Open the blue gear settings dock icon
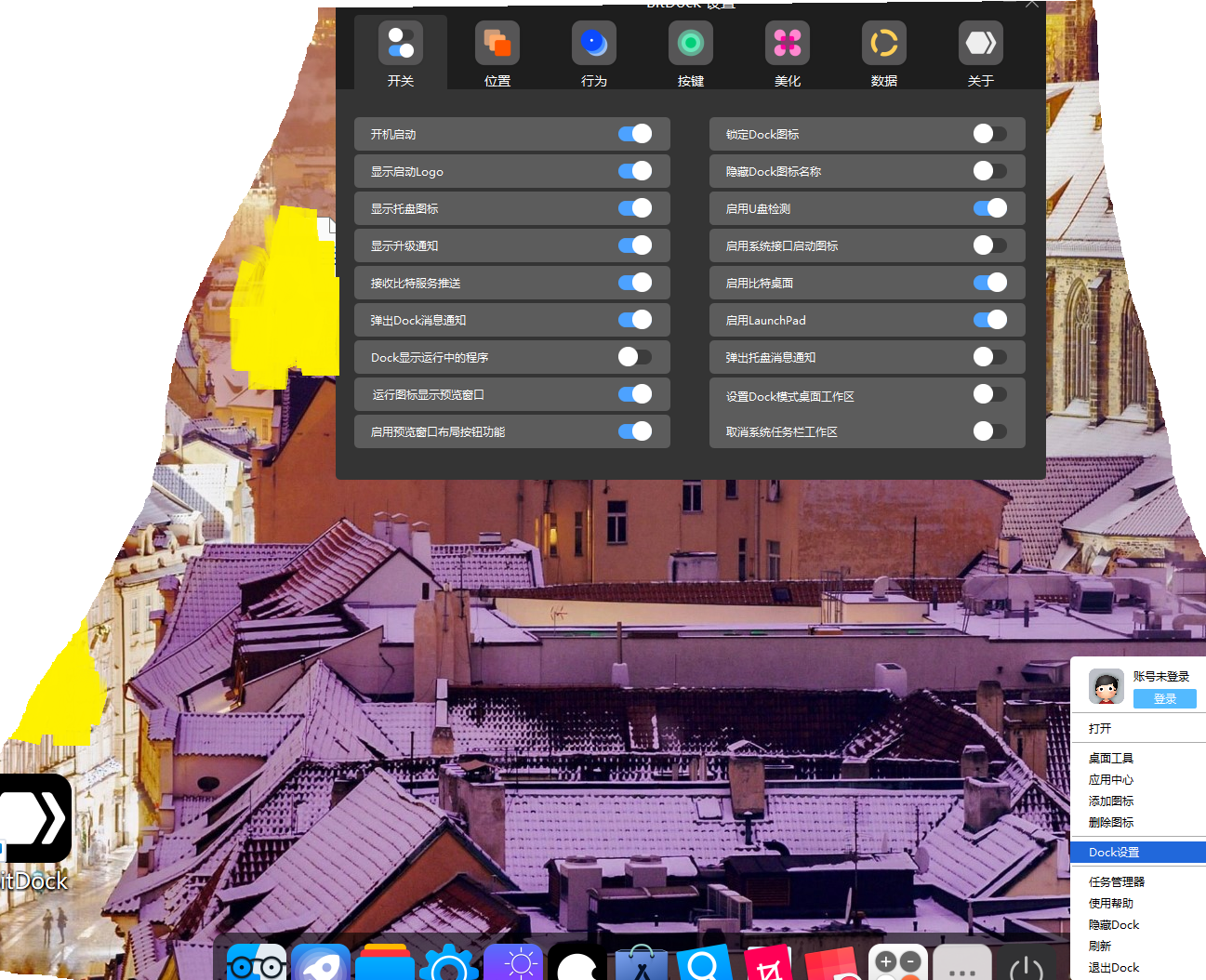 (449, 963)
